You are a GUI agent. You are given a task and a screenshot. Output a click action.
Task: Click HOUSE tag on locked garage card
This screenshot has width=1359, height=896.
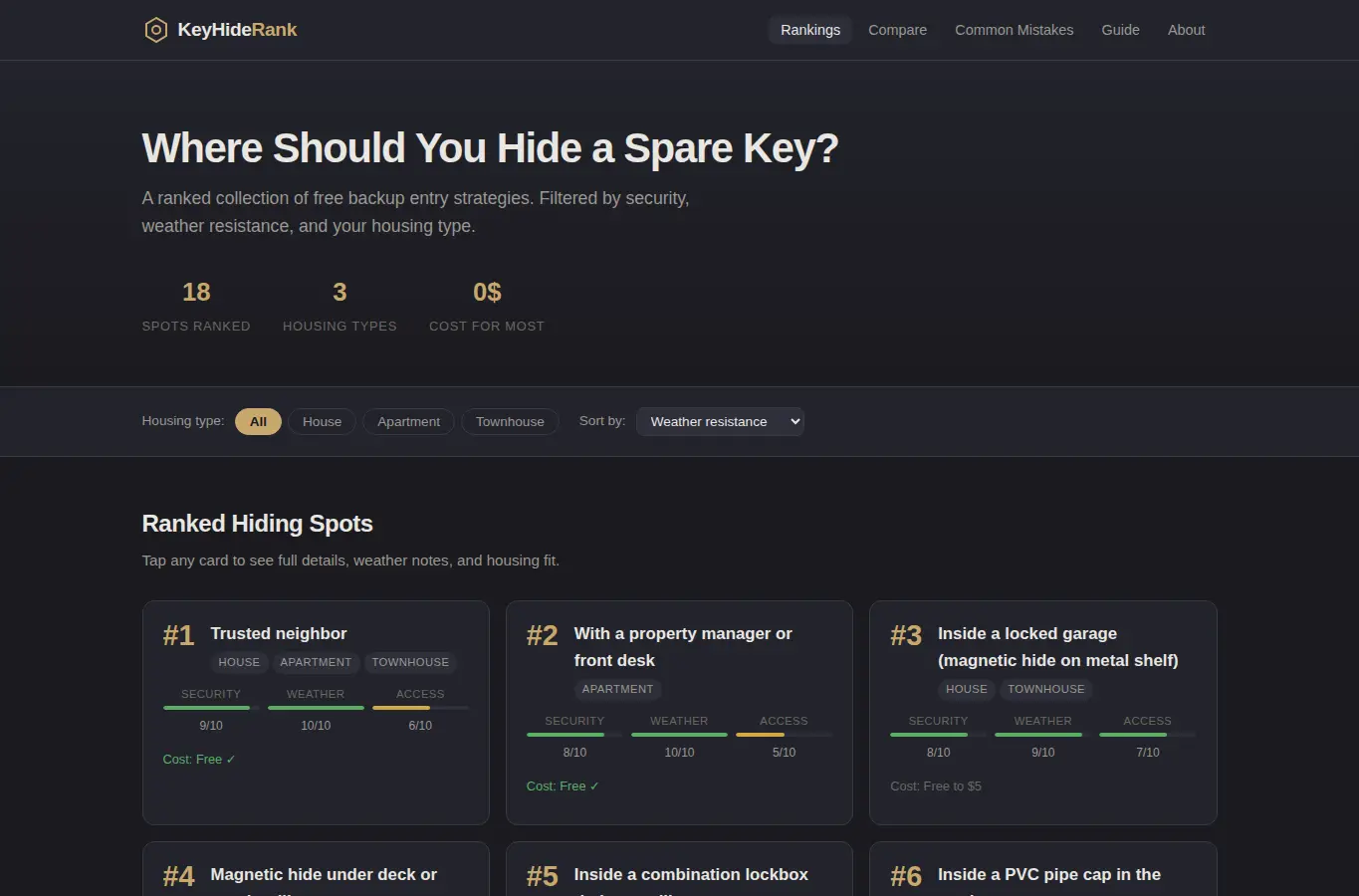(x=967, y=689)
